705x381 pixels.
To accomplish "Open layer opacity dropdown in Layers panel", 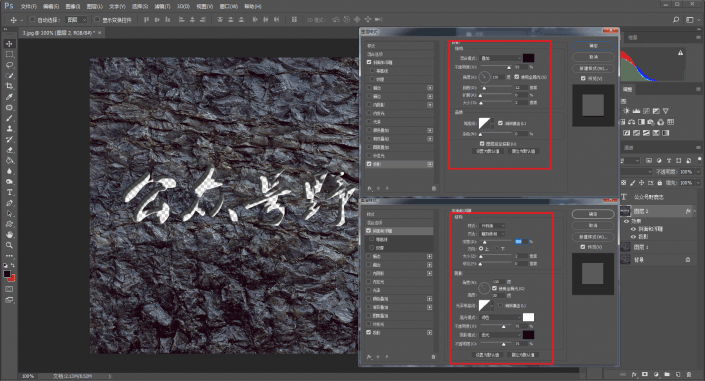I will pyautogui.click(x=697, y=172).
